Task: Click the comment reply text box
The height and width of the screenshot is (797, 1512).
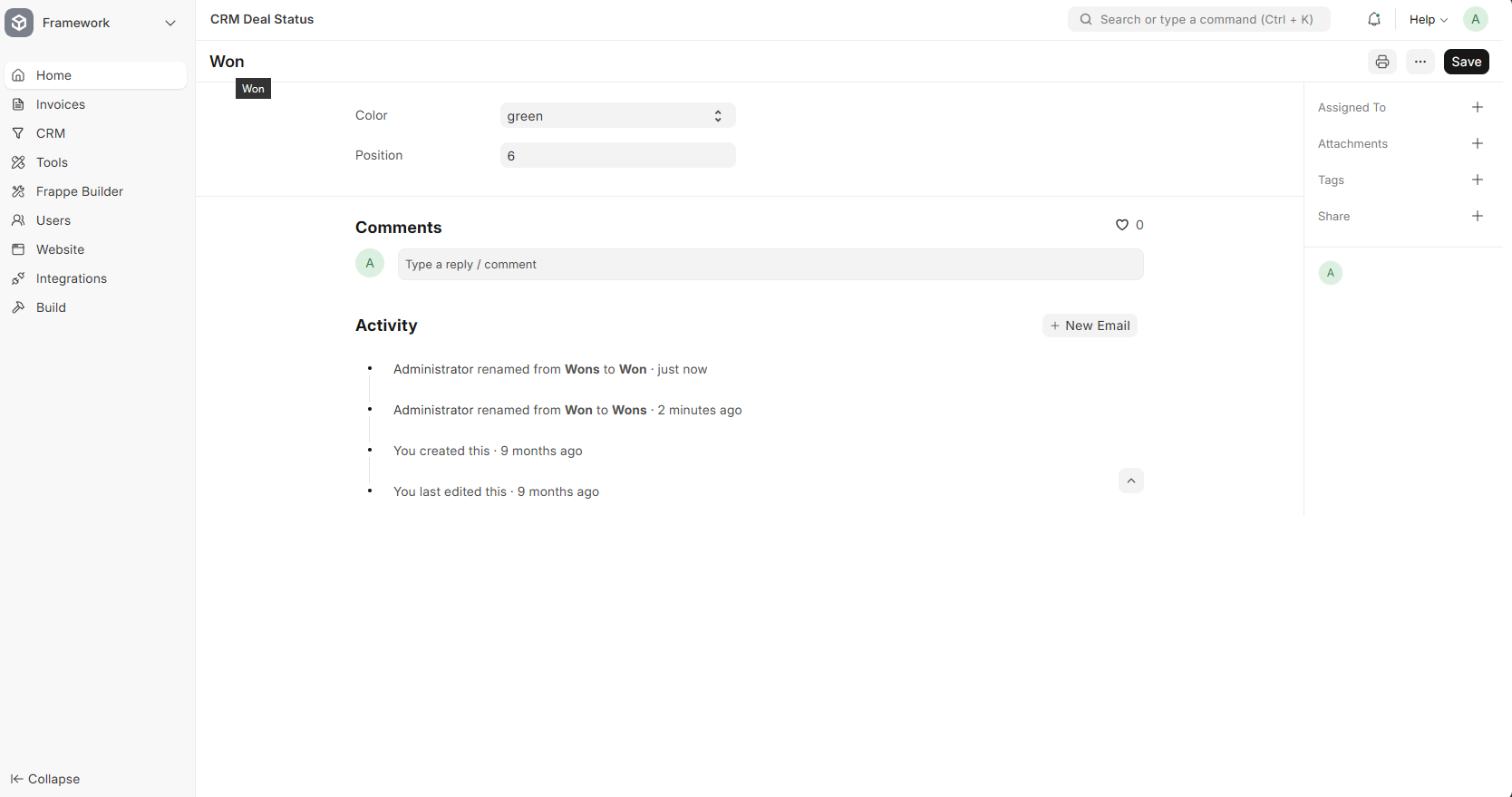Action: point(770,265)
